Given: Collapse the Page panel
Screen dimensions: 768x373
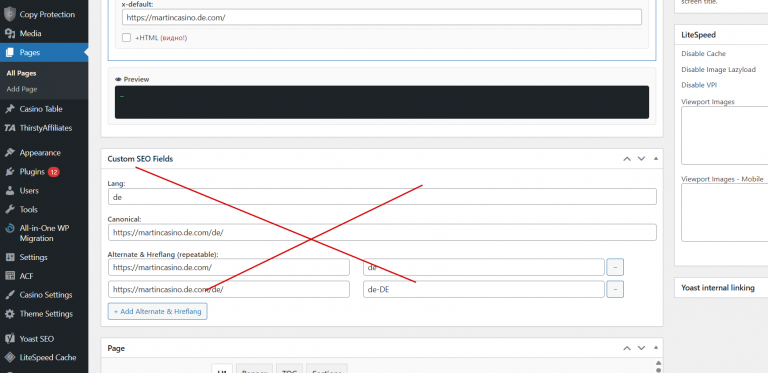Looking at the screenshot, I should pos(656,348).
